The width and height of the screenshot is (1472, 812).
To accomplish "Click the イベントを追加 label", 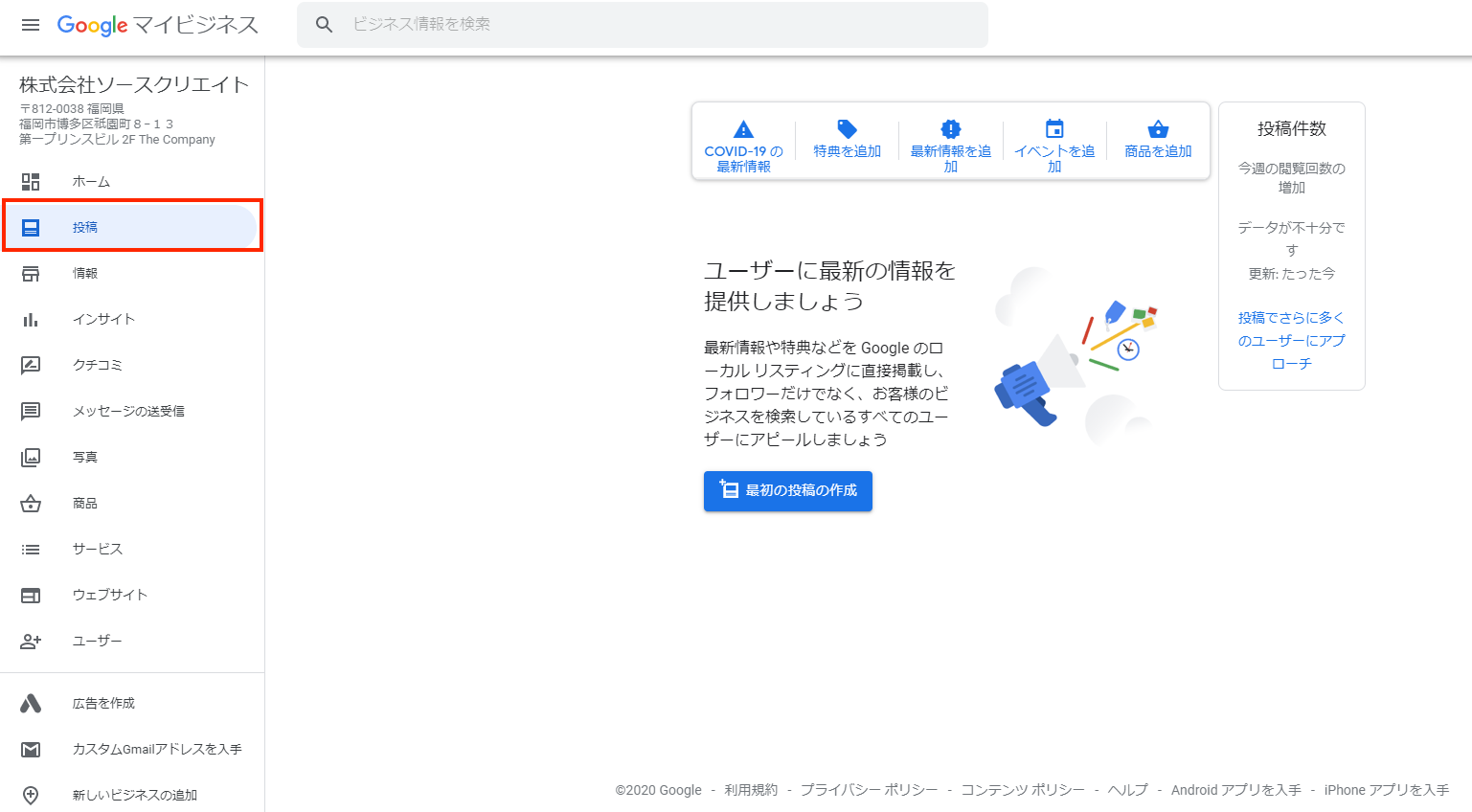I will [x=1054, y=159].
